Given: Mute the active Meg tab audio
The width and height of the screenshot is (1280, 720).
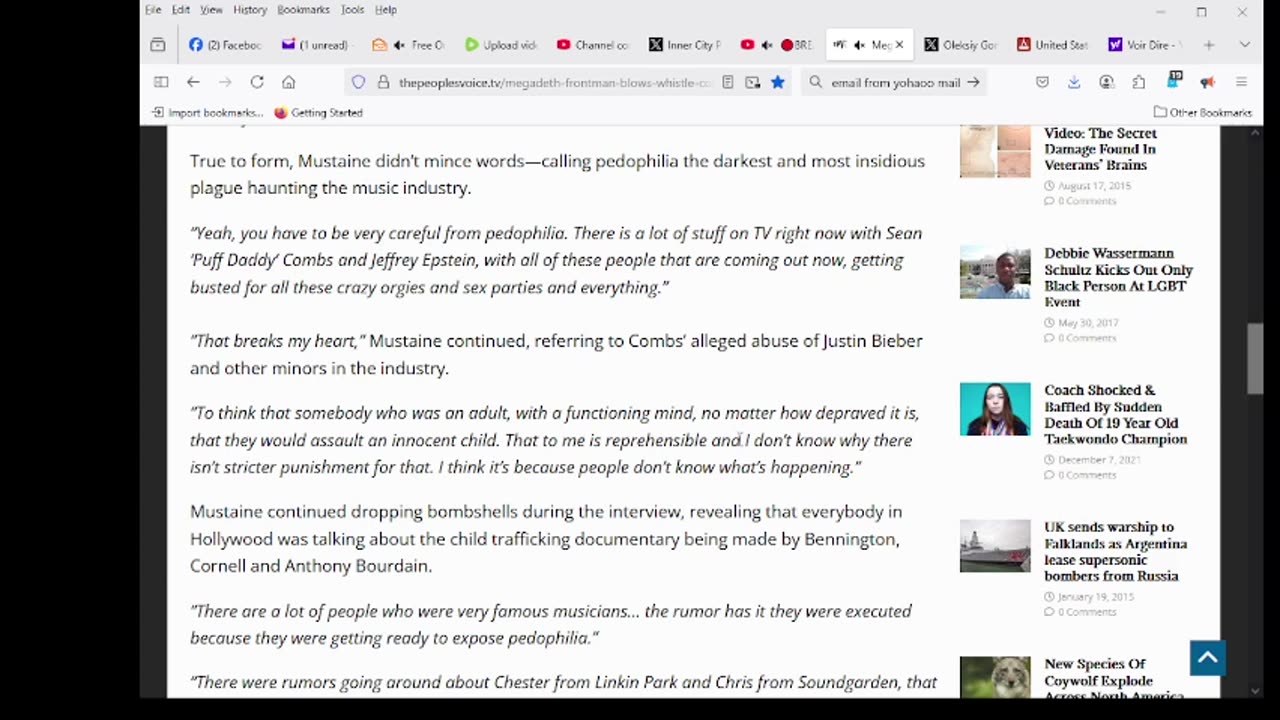Looking at the screenshot, I should (859, 45).
